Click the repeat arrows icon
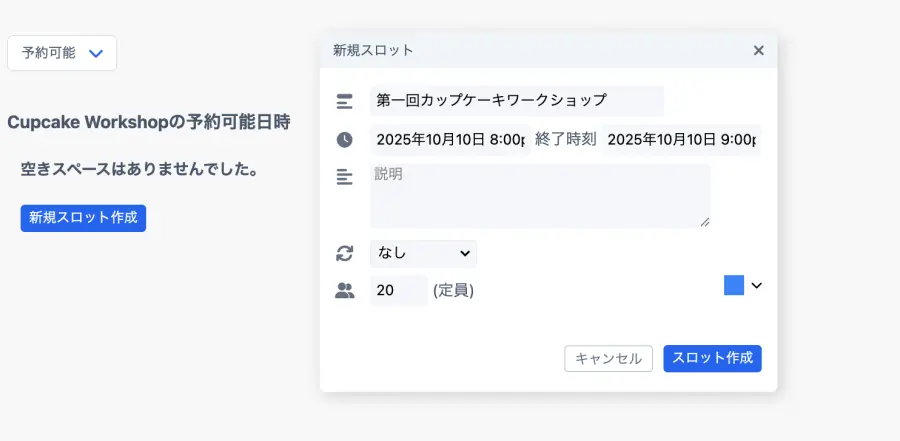The image size is (900, 441). point(345,253)
